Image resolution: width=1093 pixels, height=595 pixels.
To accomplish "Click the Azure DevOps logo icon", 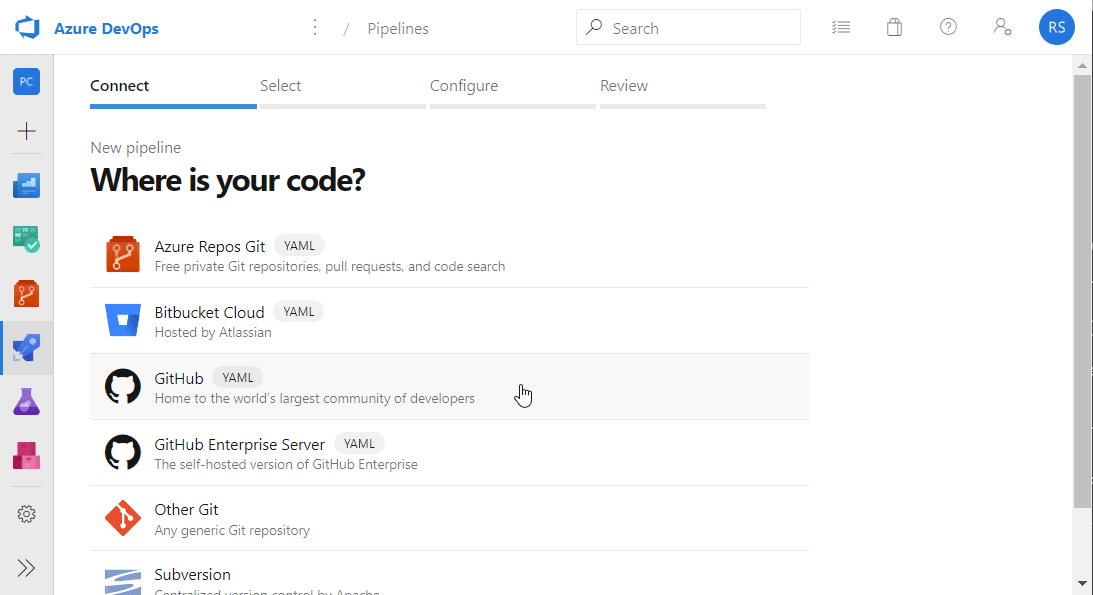I will click(27, 28).
